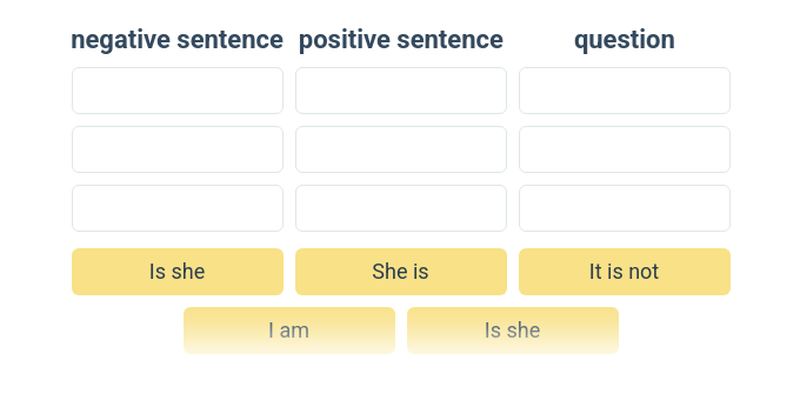Click the first empty slot under negative sentence
The width and height of the screenshot is (800, 400).
177,91
